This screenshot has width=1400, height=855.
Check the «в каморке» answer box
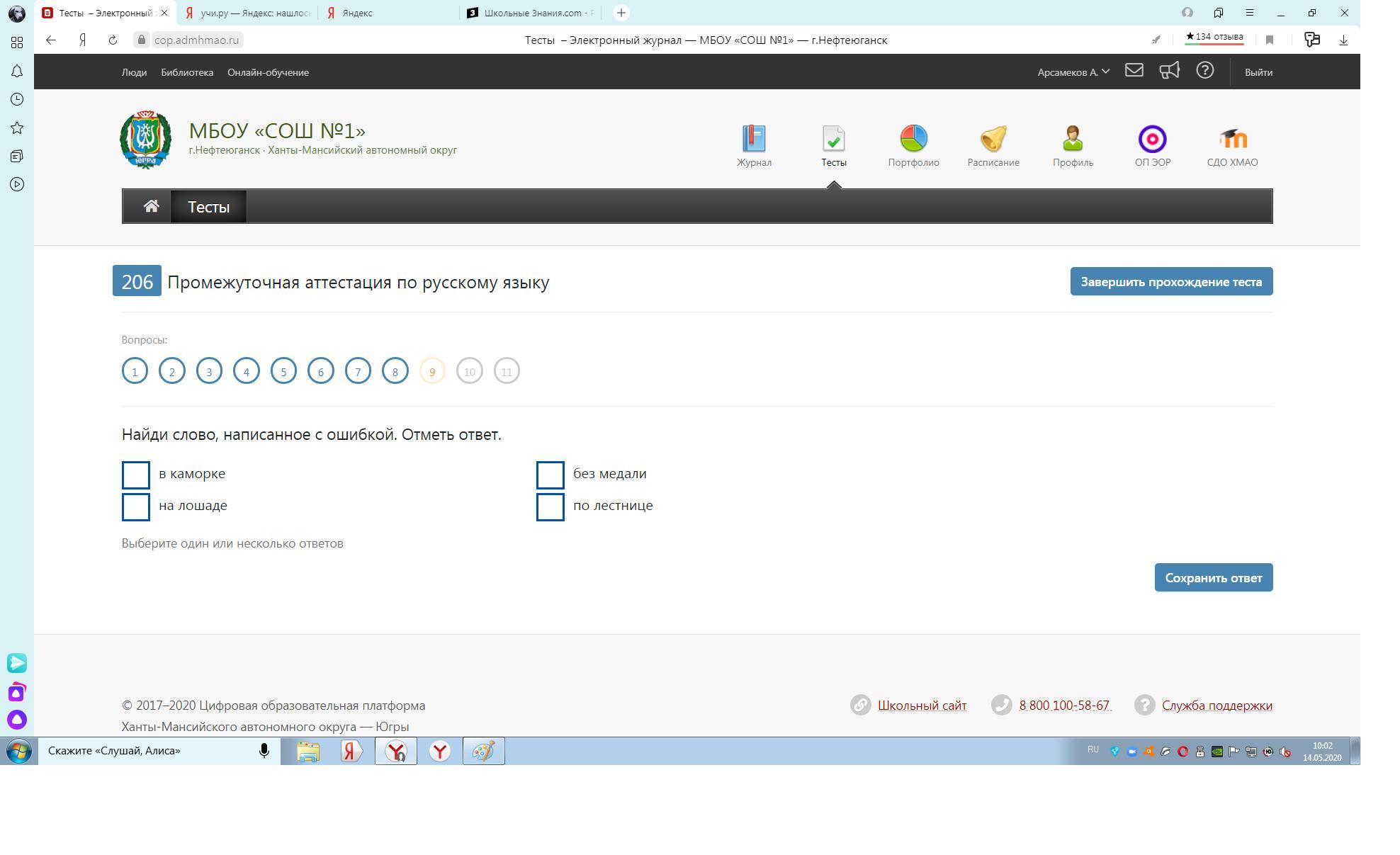(x=136, y=475)
